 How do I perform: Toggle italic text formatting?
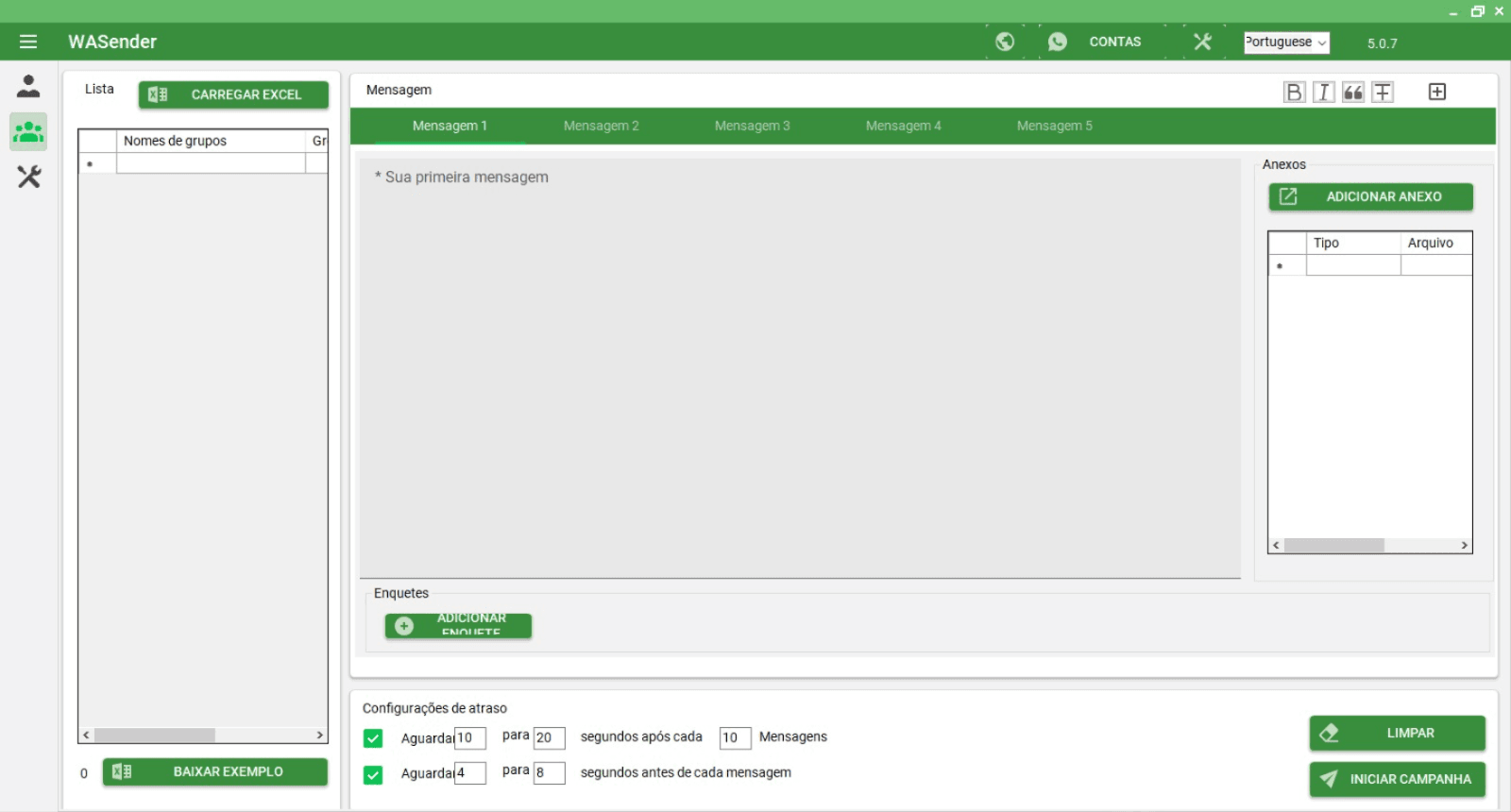tap(1323, 92)
